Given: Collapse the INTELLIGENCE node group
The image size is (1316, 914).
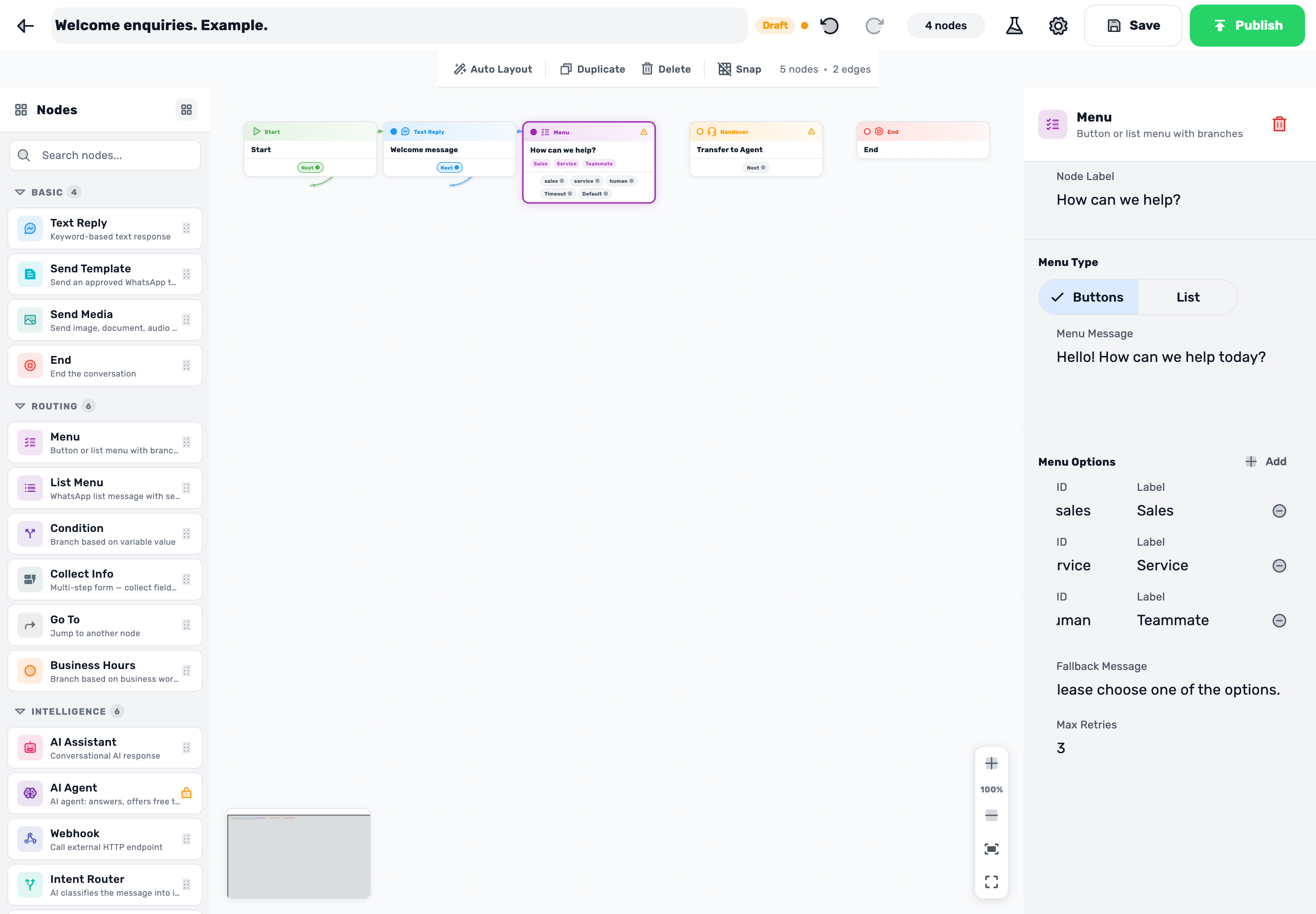Looking at the screenshot, I should click(x=20, y=711).
